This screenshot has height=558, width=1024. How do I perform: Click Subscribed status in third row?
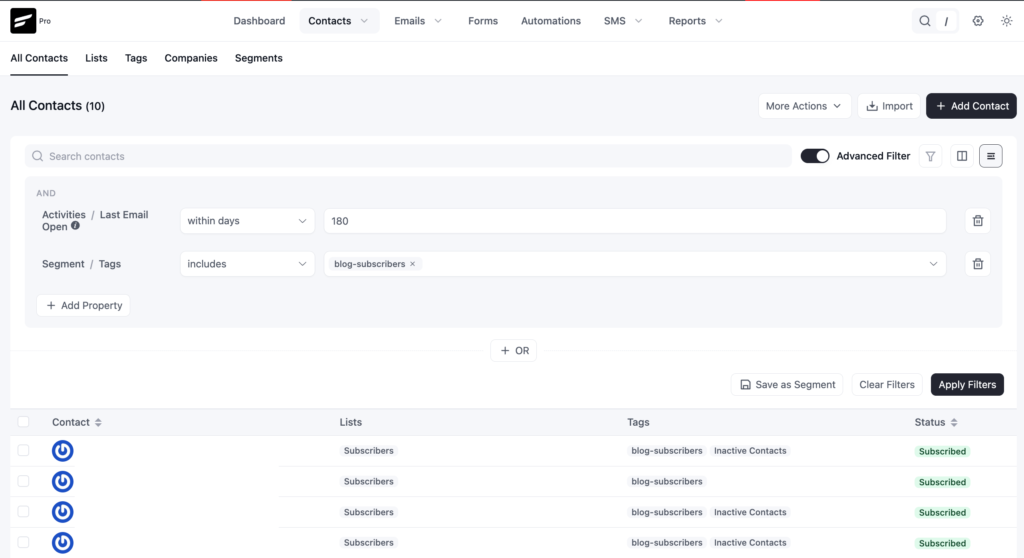click(x=942, y=512)
